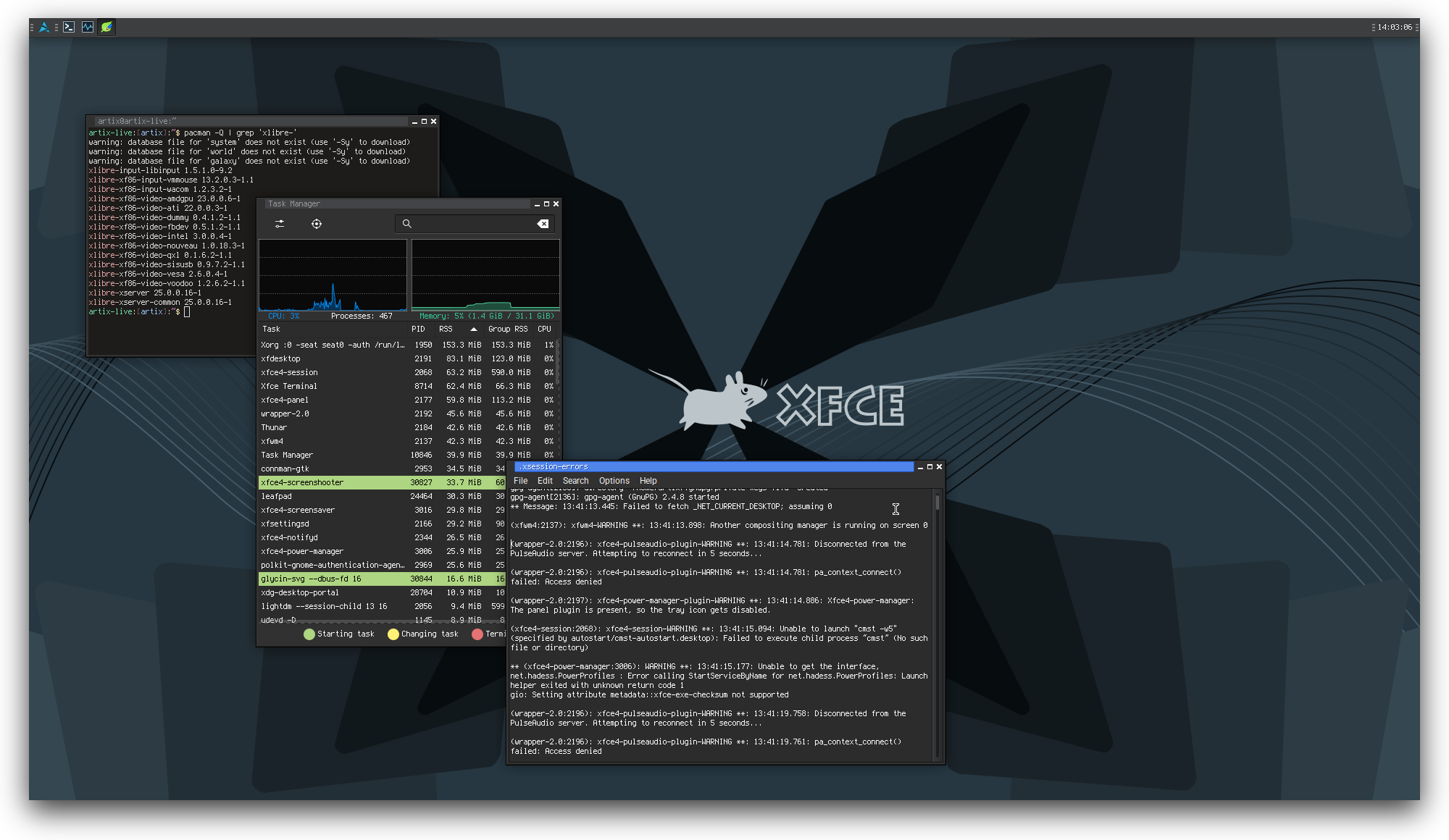Open the Artix applications menu icon

pyautogui.click(x=44, y=27)
